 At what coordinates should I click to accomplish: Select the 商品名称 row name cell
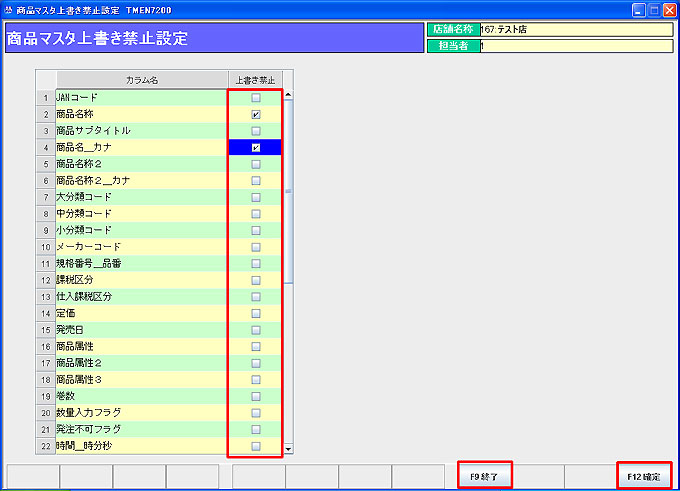[141, 115]
